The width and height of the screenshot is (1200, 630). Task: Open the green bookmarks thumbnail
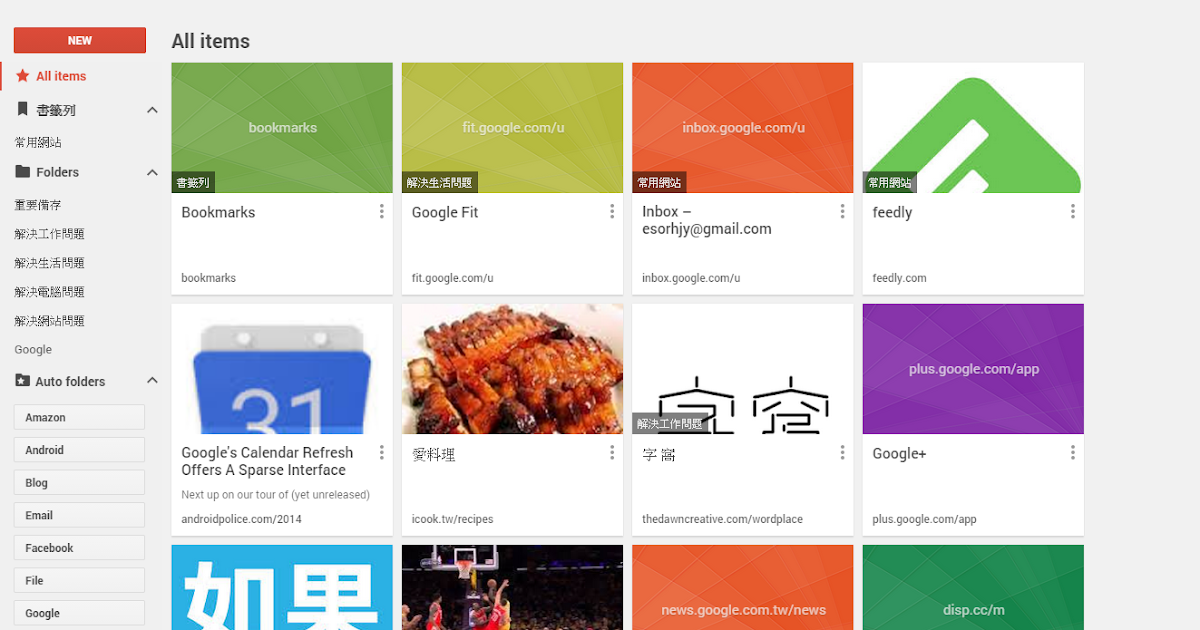(x=282, y=128)
